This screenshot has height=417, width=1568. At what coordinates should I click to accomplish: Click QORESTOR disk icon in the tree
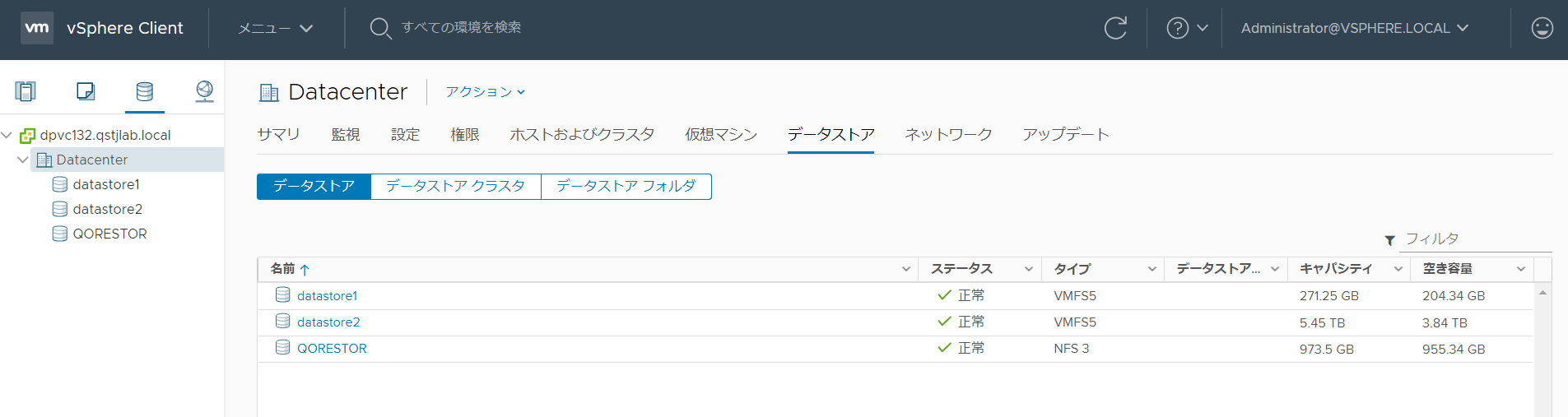60,234
